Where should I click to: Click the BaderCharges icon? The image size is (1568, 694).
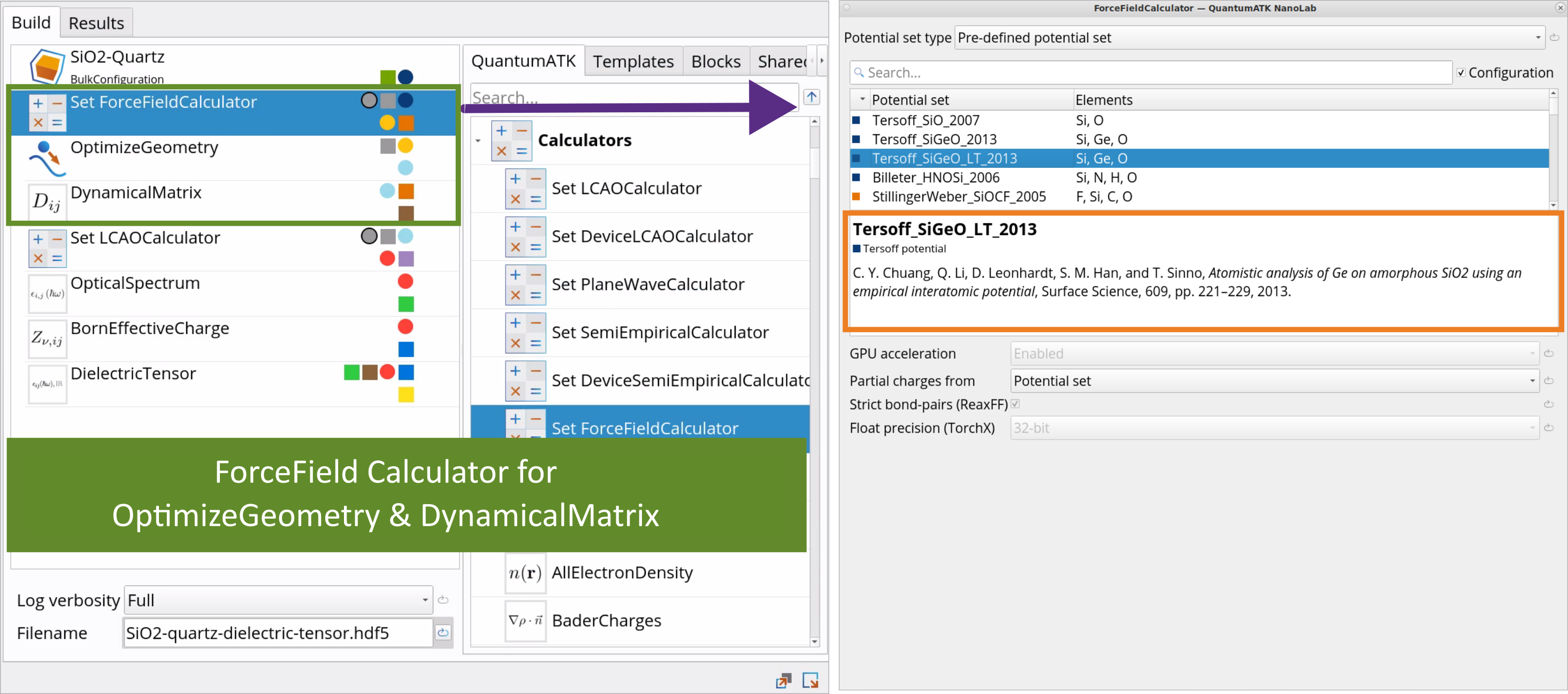tap(525, 621)
